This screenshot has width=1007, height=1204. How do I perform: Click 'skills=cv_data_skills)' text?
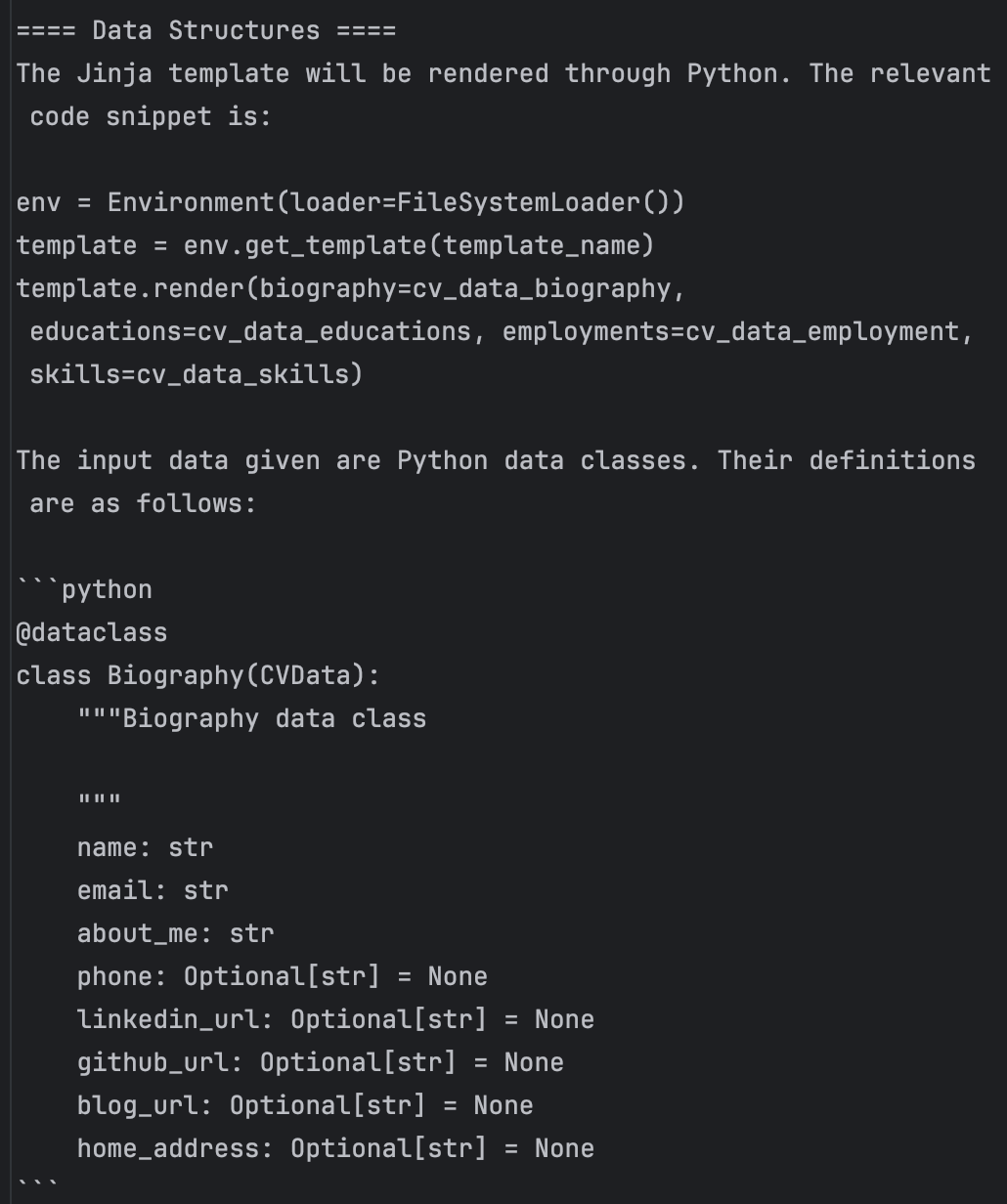point(197,374)
